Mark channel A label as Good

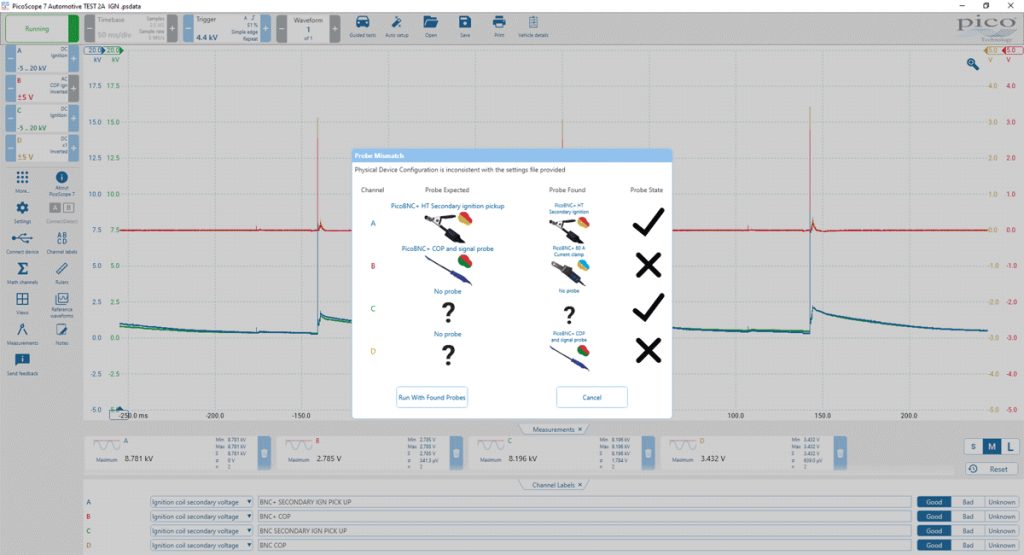click(934, 502)
